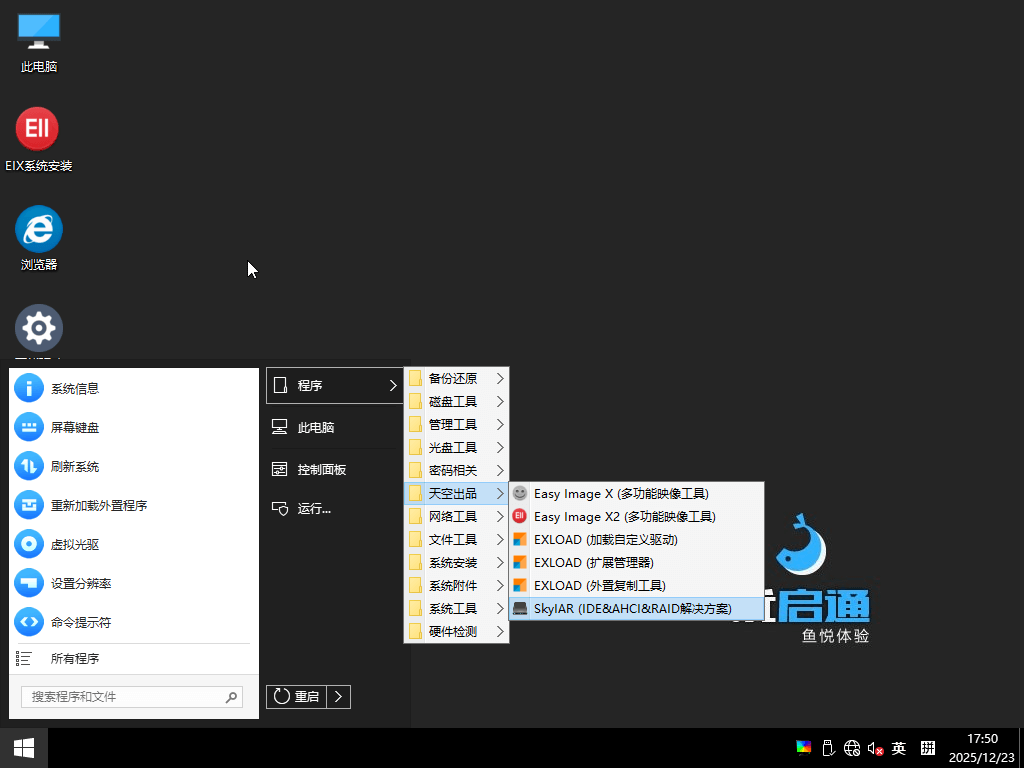Show 所有程序 list

[134, 658]
